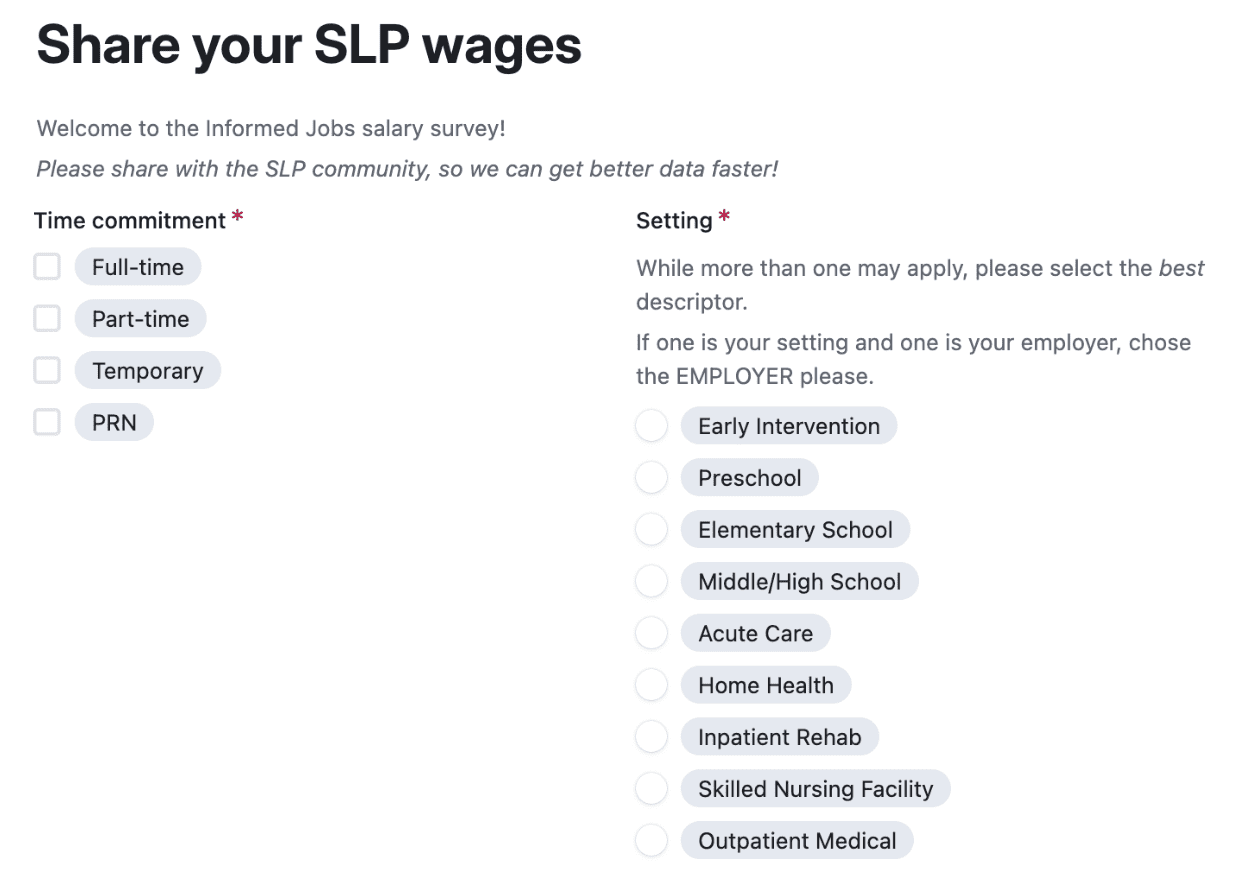Choose Home Health radio option
The width and height of the screenshot is (1238, 870).
[x=651, y=686]
